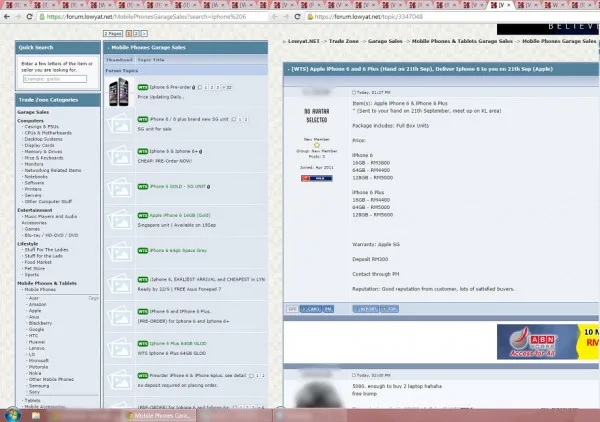Viewport: 600px width, 422px height.
Task: Open the Food Market category under Lifestyle
Action: pos(38,262)
